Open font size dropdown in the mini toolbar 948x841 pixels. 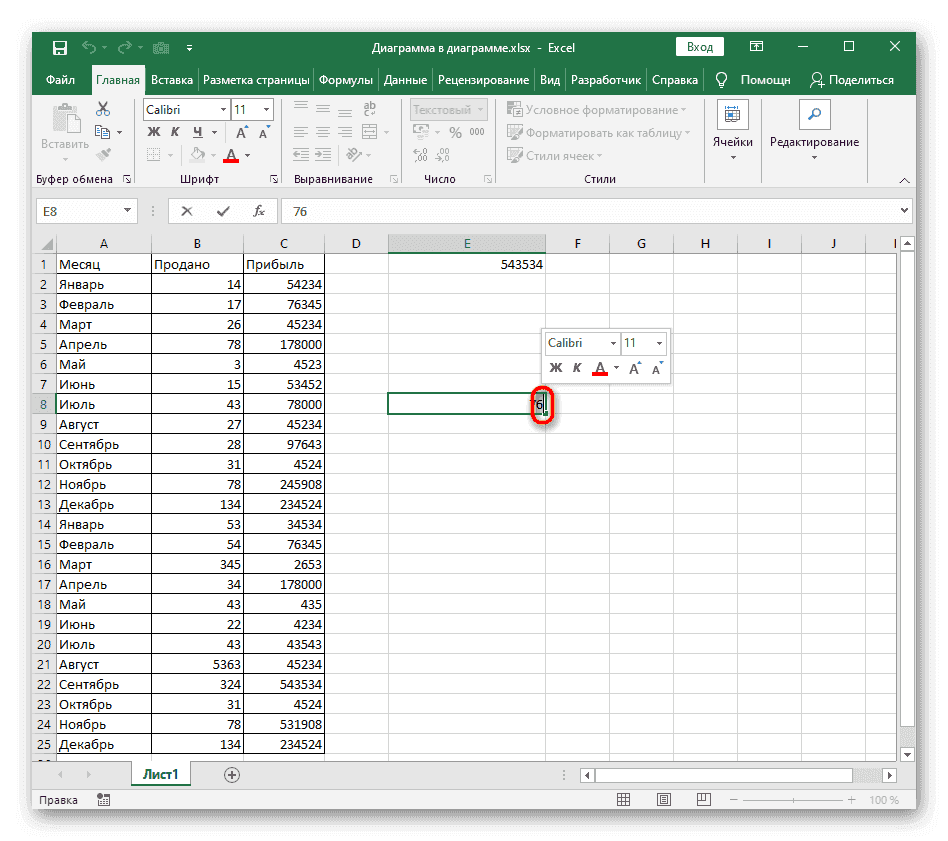(659, 343)
